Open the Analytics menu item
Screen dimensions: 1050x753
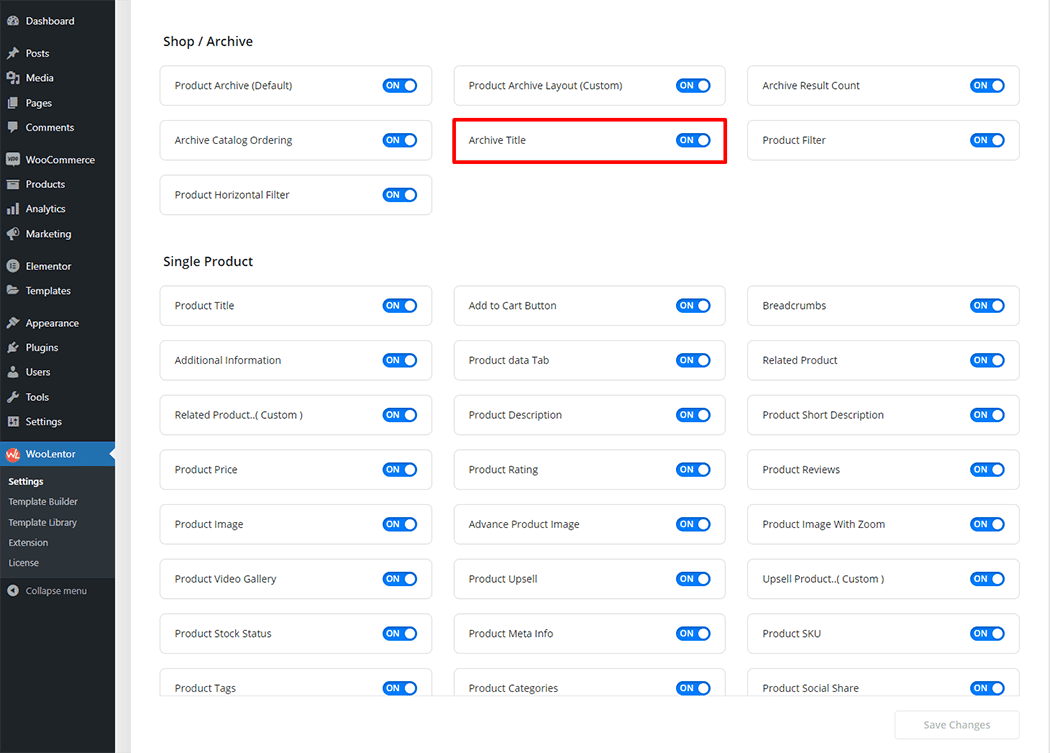click(x=45, y=209)
